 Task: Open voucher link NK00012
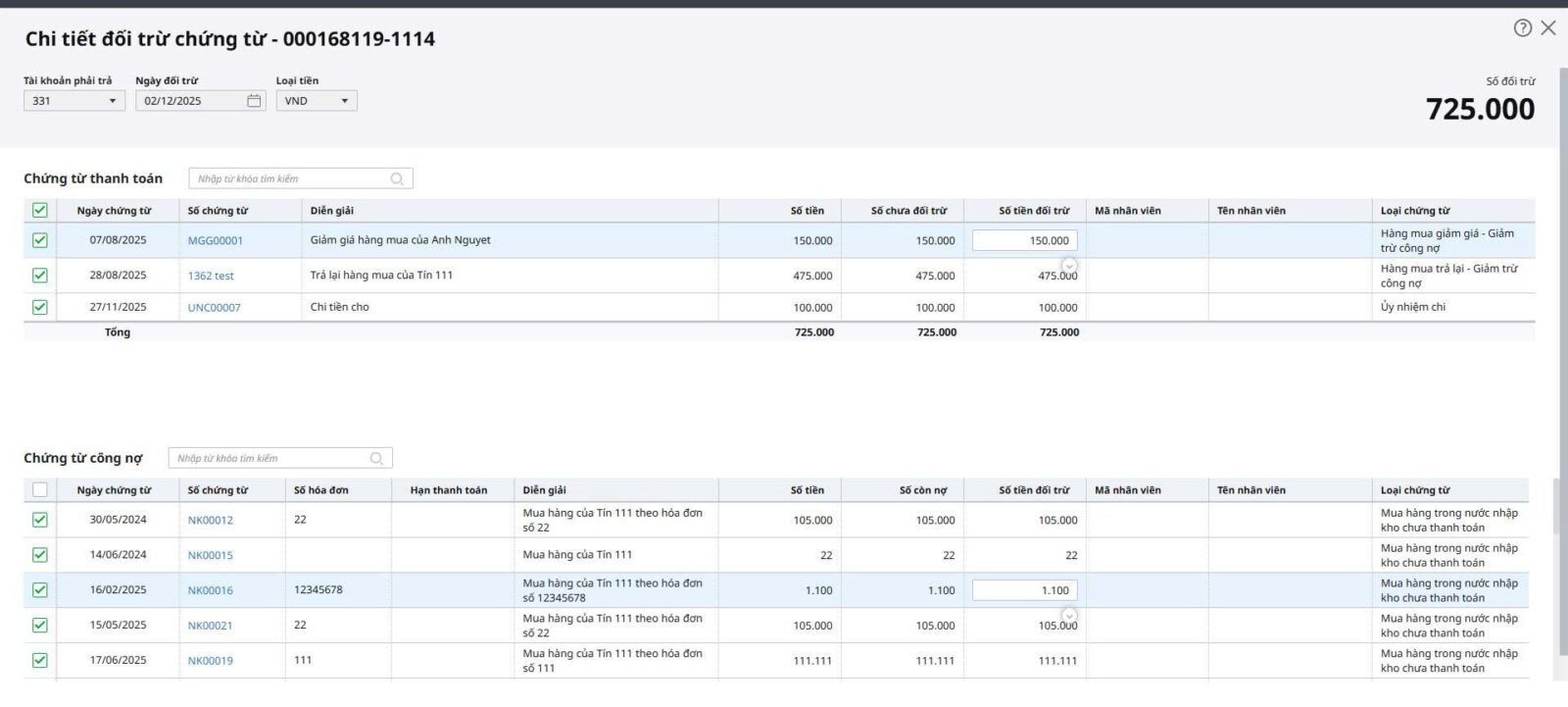[210, 521]
